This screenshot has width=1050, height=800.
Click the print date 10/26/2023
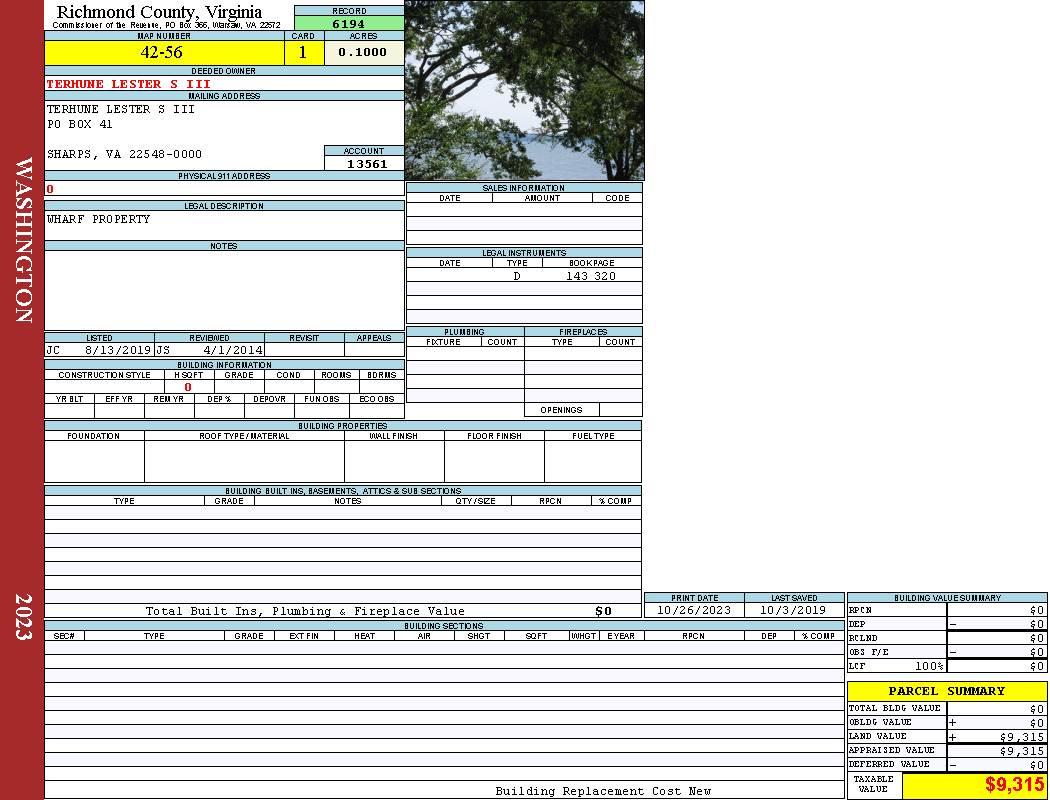click(x=694, y=610)
